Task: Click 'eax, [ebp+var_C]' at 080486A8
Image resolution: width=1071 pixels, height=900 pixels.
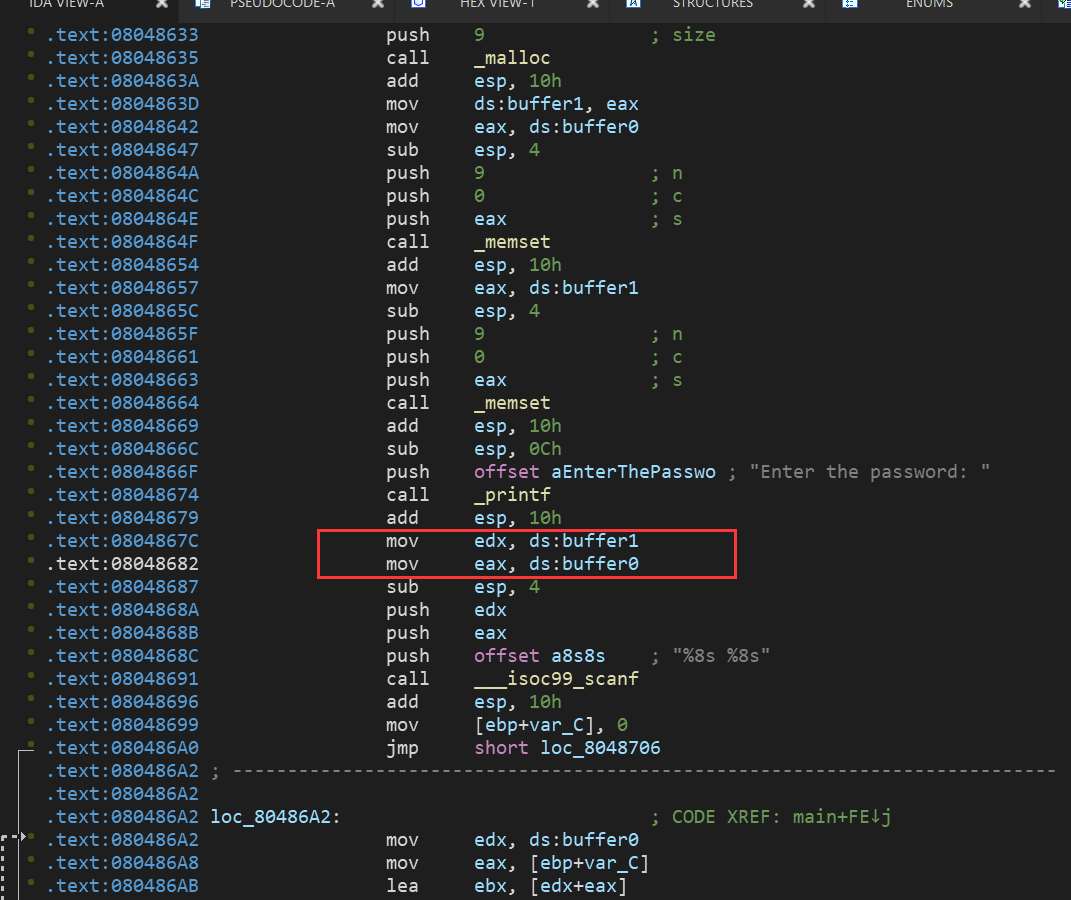Action: [561, 863]
